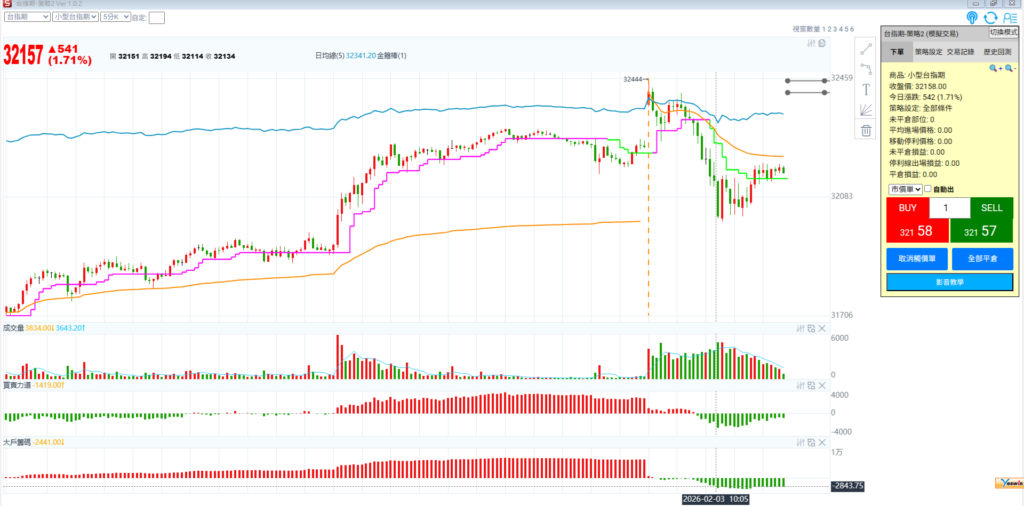Open the 歷史回測 tab
This screenshot has width=1024, height=506.
pyautogui.click(x=998, y=49)
